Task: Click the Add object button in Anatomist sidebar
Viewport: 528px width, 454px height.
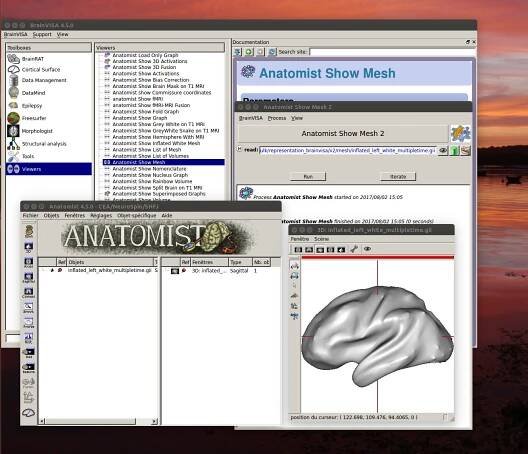Action: point(29,353)
